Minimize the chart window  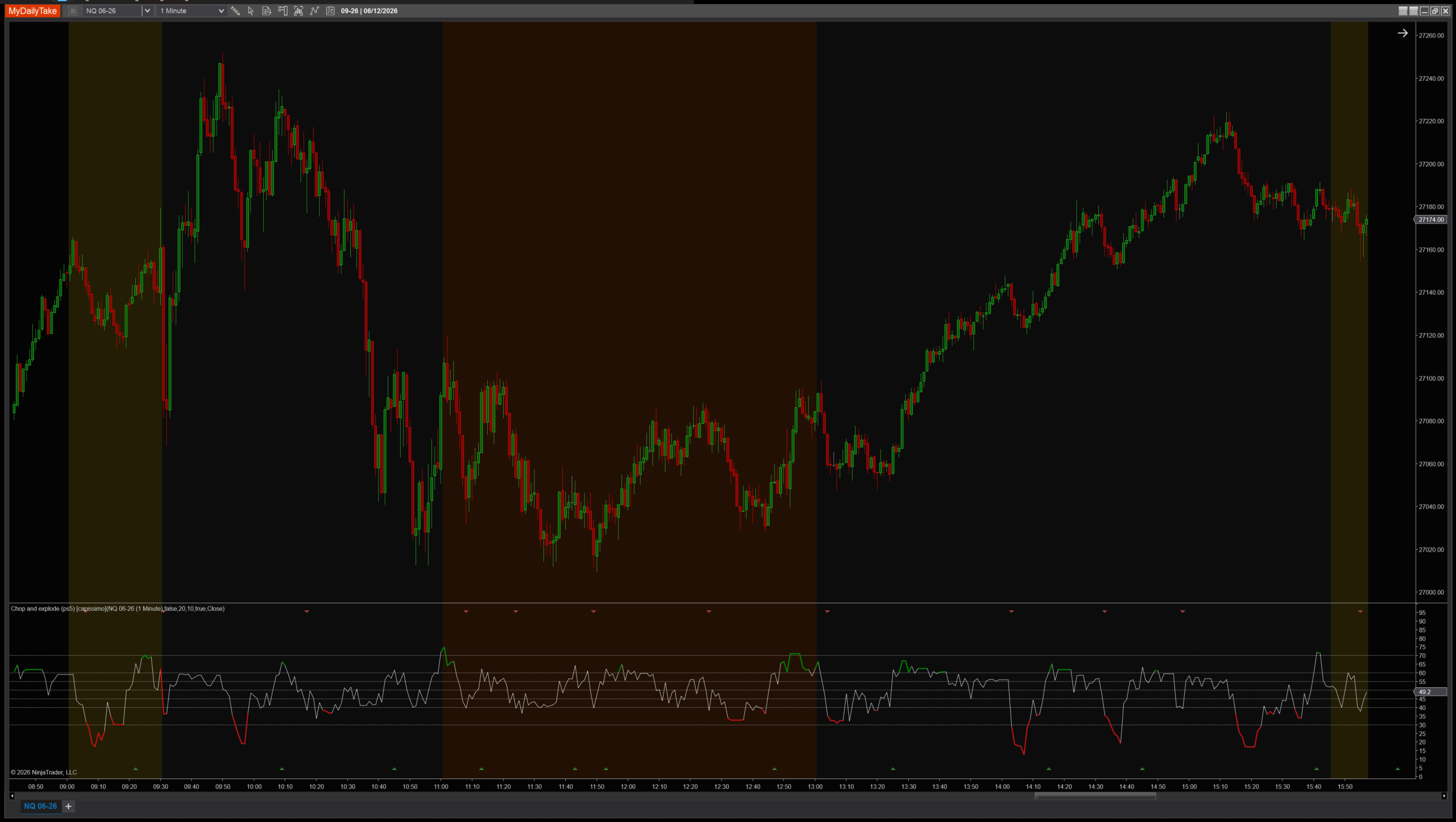pyautogui.click(x=1424, y=11)
